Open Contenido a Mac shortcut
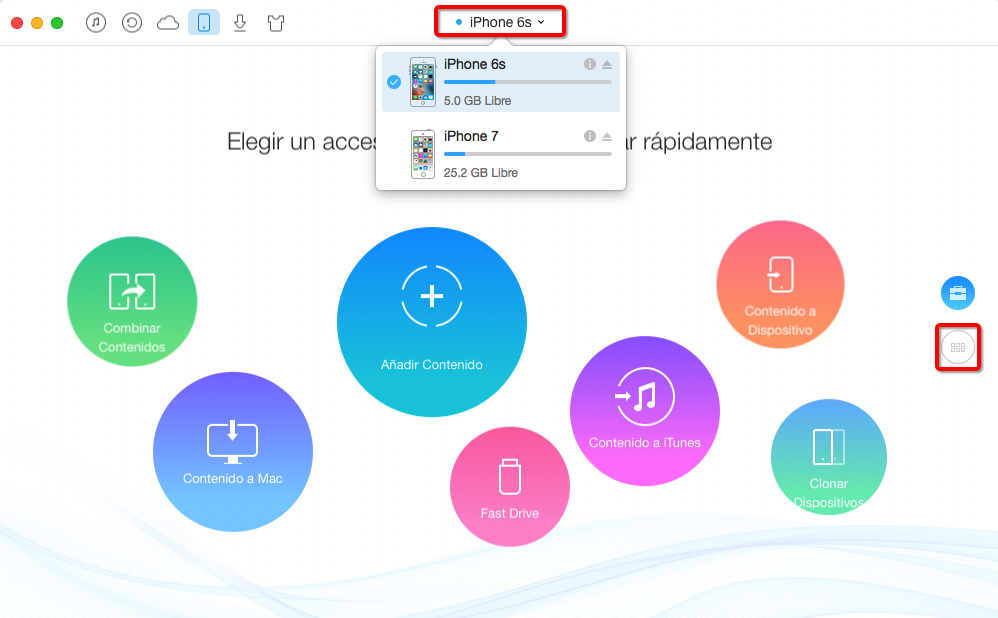This screenshot has width=998, height=618. point(233,452)
